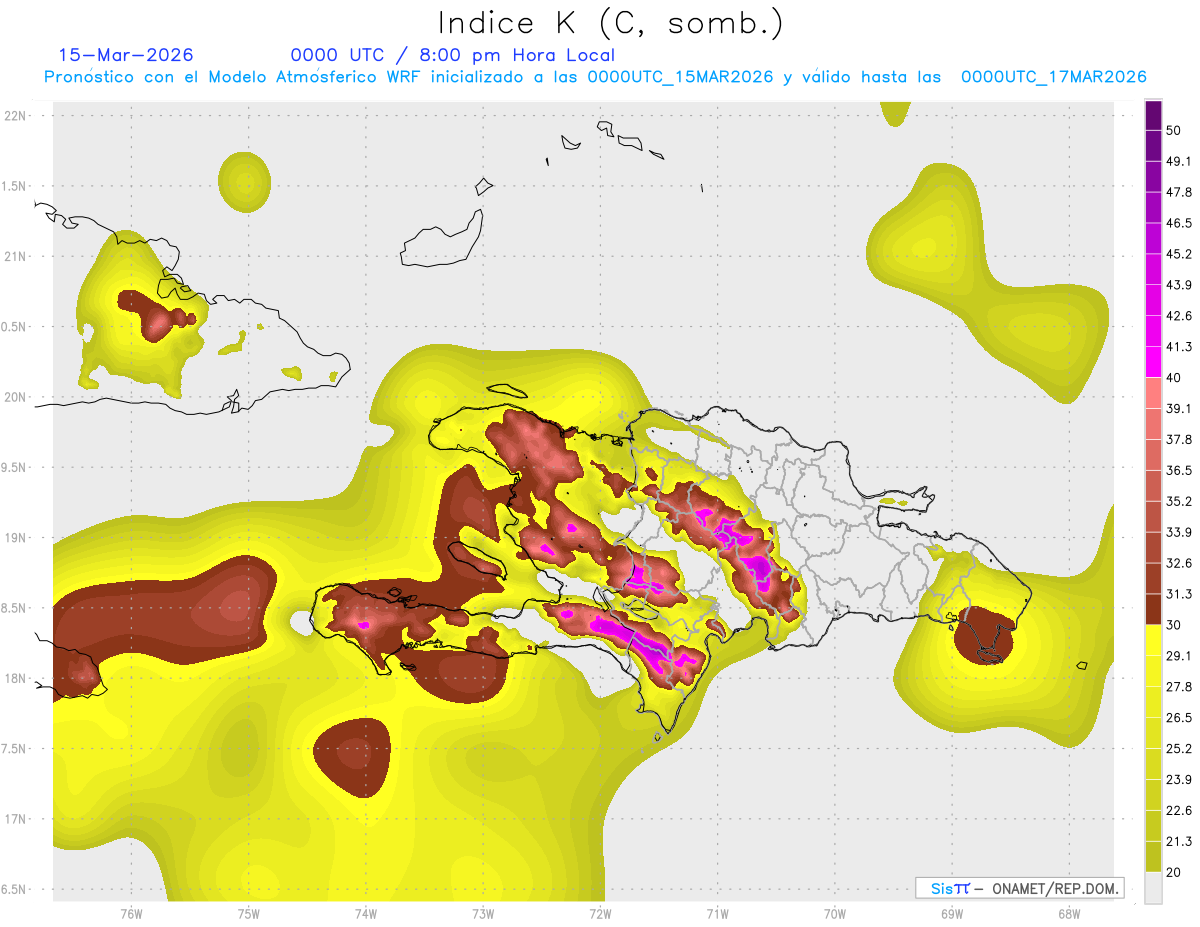The width and height of the screenshot is (1200, 927).
Task: Click the '21N' latitude axis label
Action: pyautogui.click(x=17, y=256)
